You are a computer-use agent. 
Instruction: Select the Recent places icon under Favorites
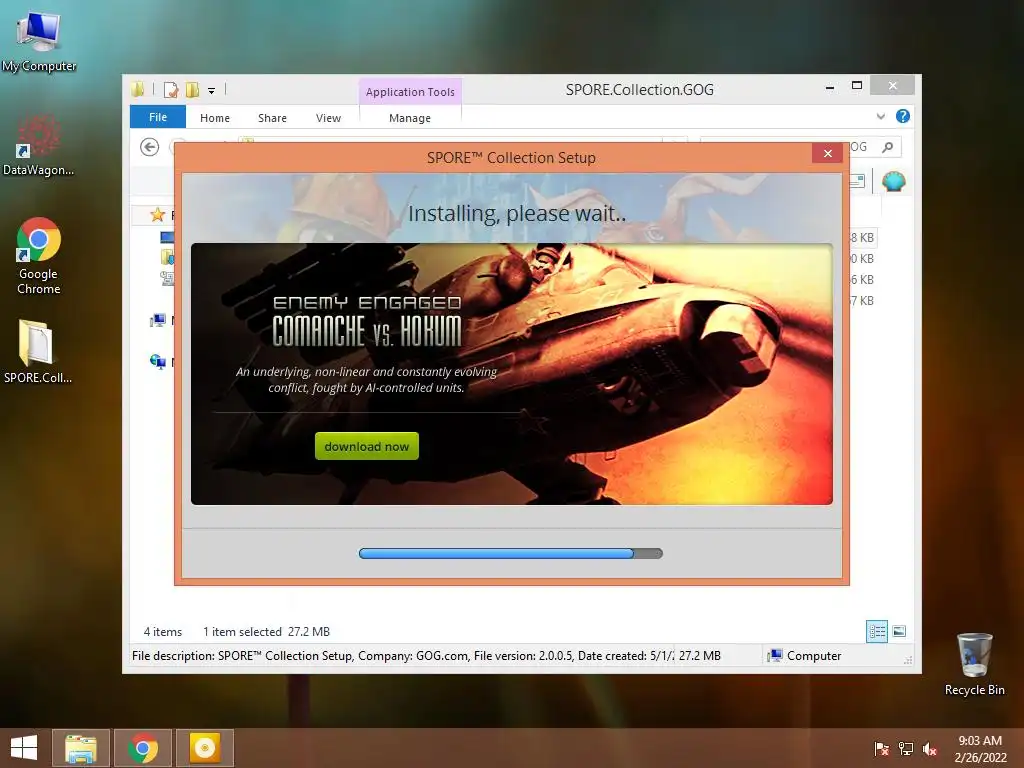pos(167,279)
